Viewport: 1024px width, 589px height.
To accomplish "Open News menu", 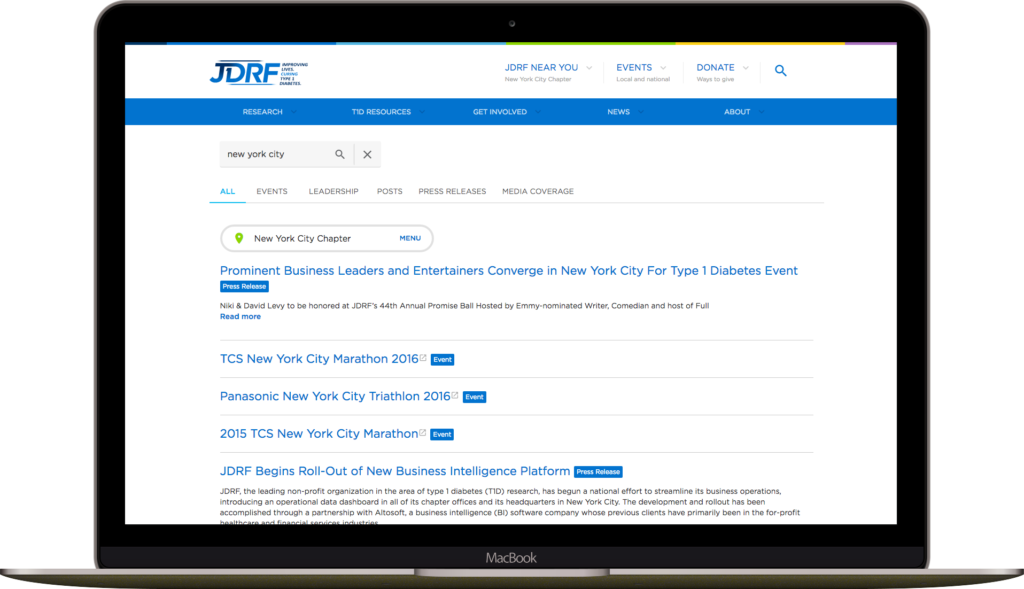I will [x=618, y=112].
